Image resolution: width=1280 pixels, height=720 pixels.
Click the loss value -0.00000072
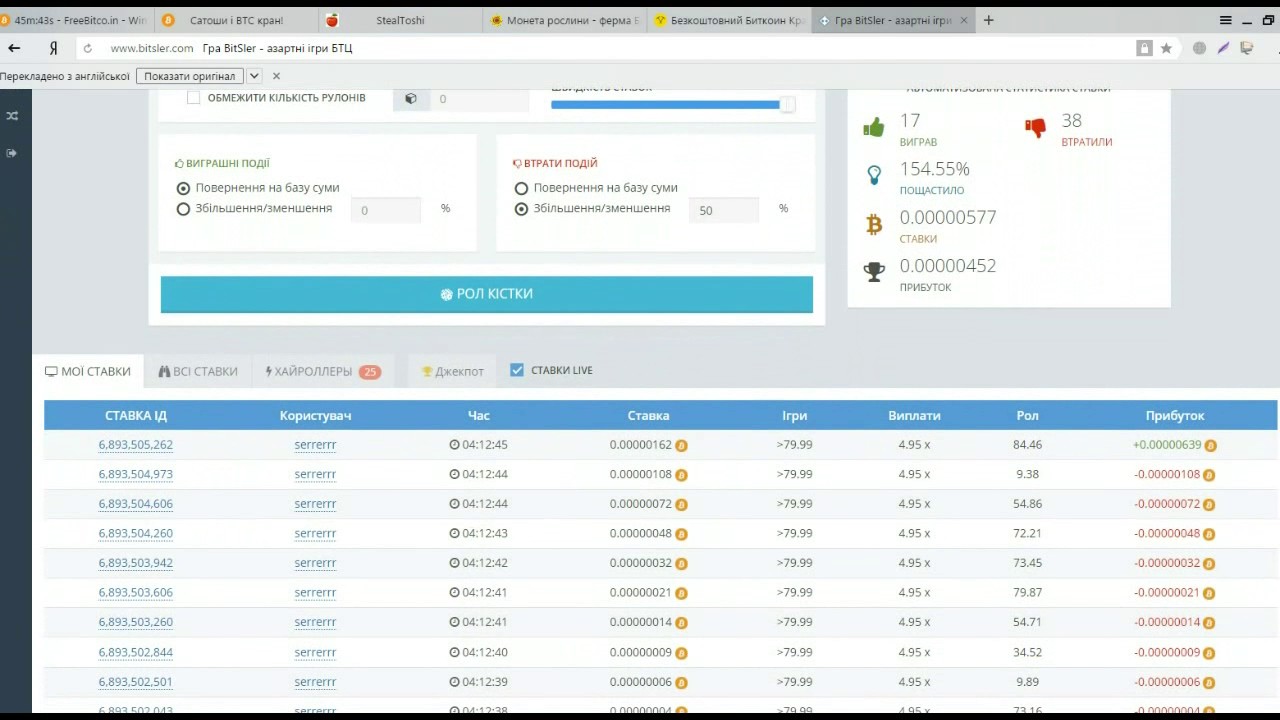(x=1167, y=504)
